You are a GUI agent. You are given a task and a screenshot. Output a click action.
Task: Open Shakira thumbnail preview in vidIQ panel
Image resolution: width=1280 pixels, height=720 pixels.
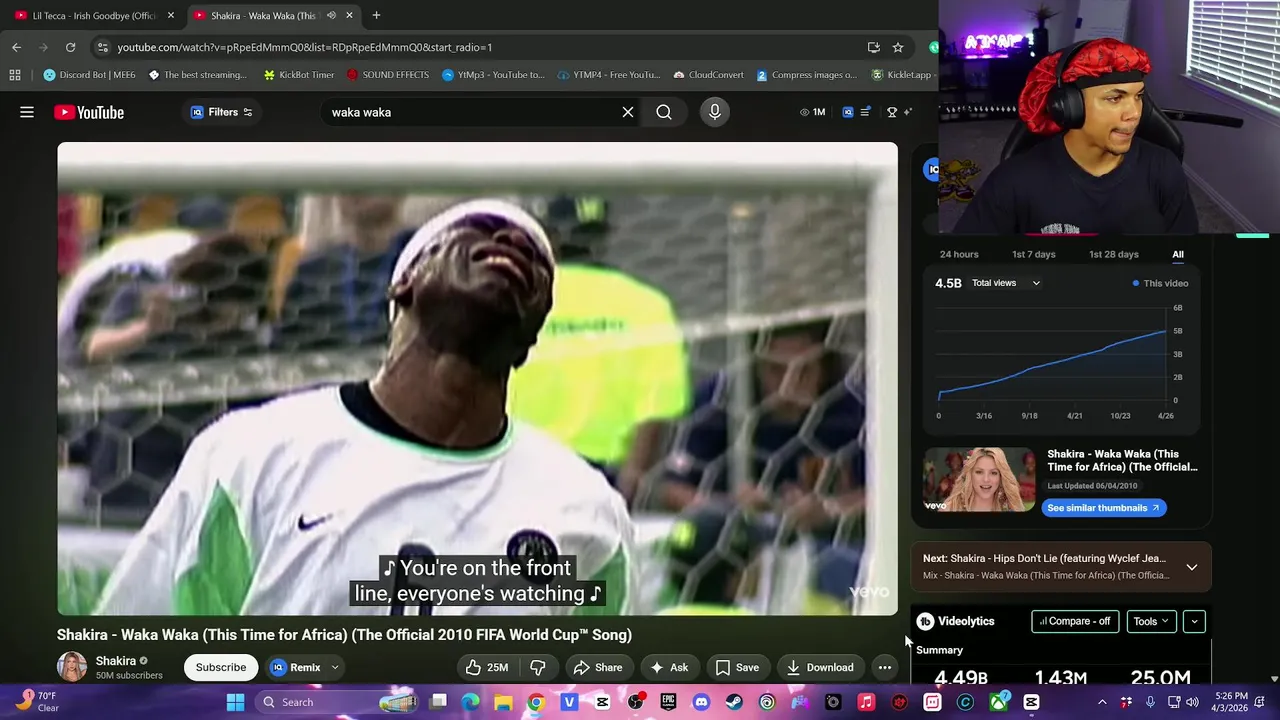point(979,480)
